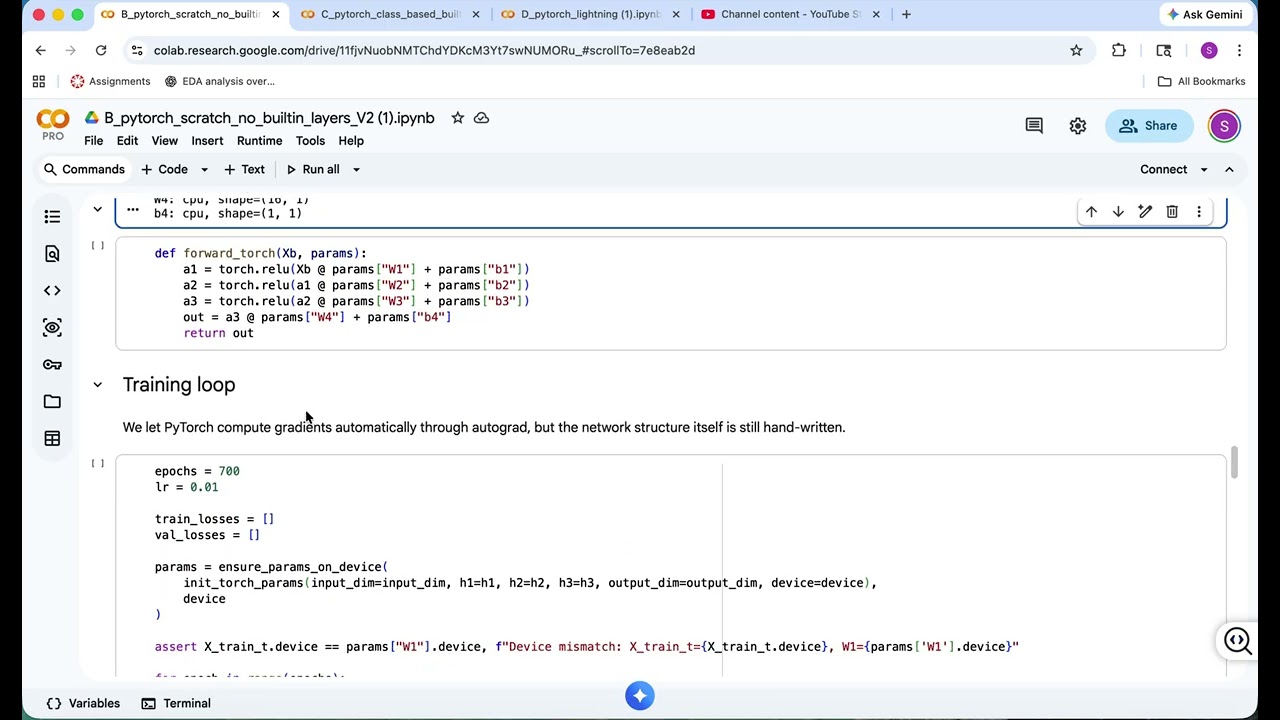Collapse the section above forward_torch cell
Viewport: 1280px width, 720px height.
(97, 209)
